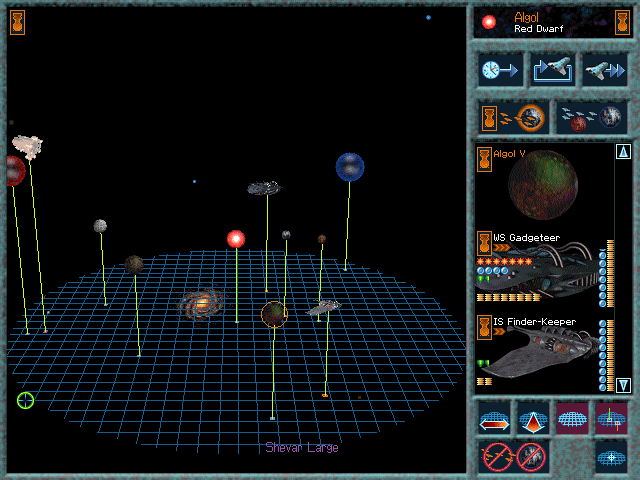Click the Algol V label

(509, 154)
